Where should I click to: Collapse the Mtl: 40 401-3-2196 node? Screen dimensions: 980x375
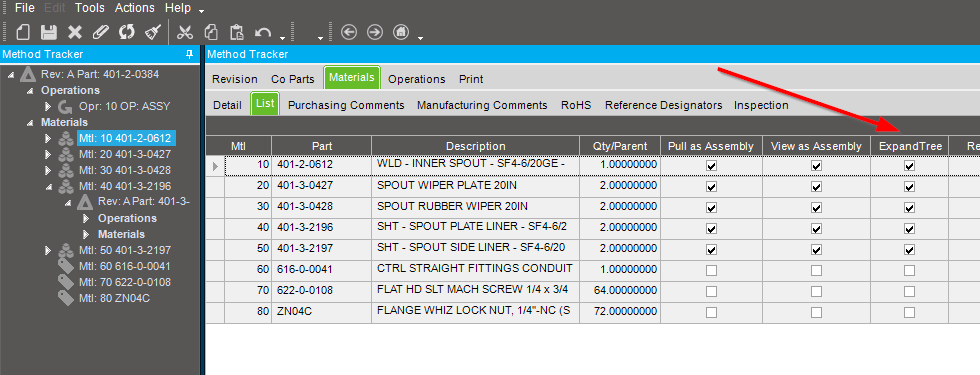(49, 187)
